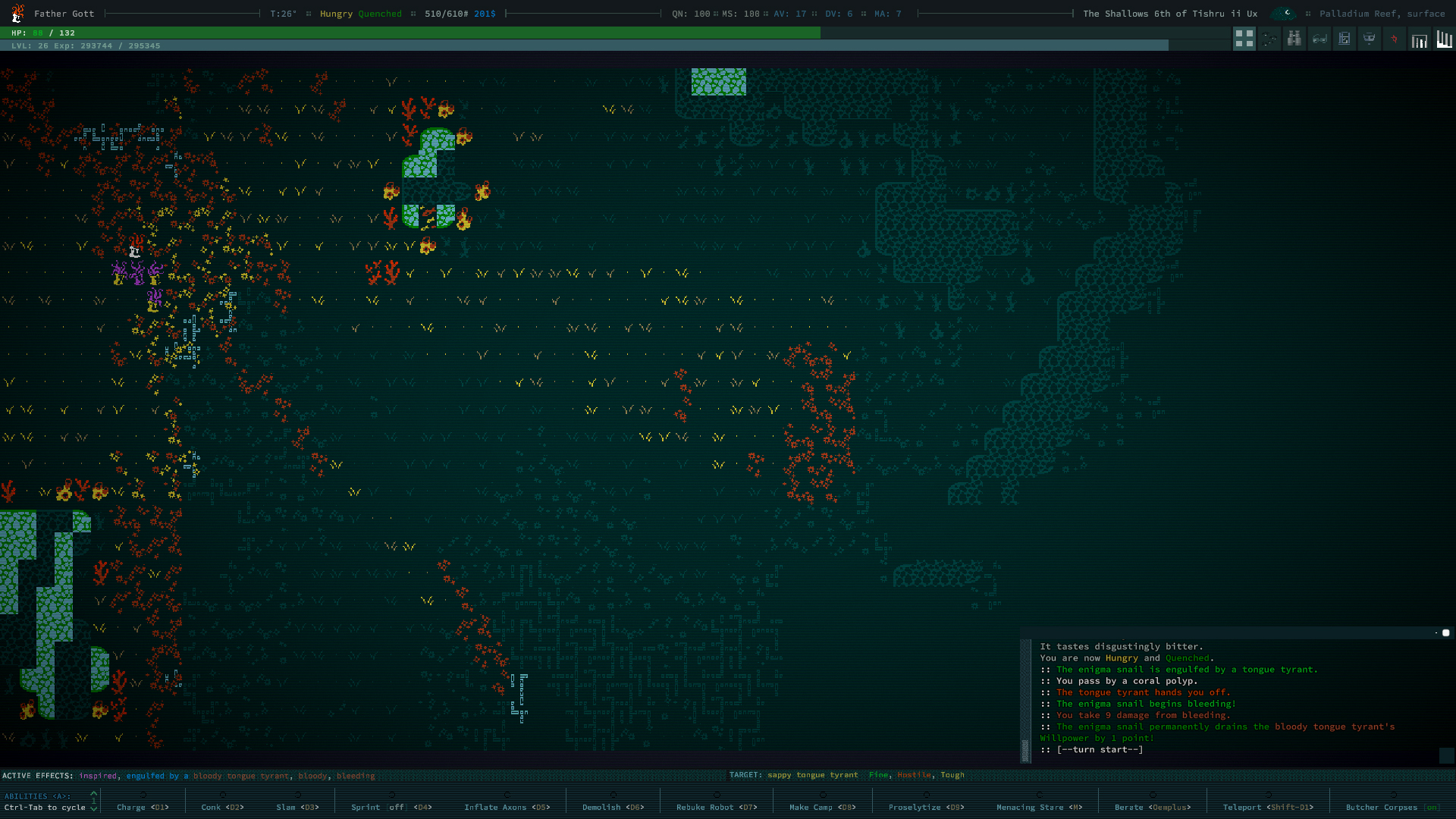Click the four-squares grid icon
Image resolution: width=1456 pixels, height=819 pixels.
[1244, 39]
